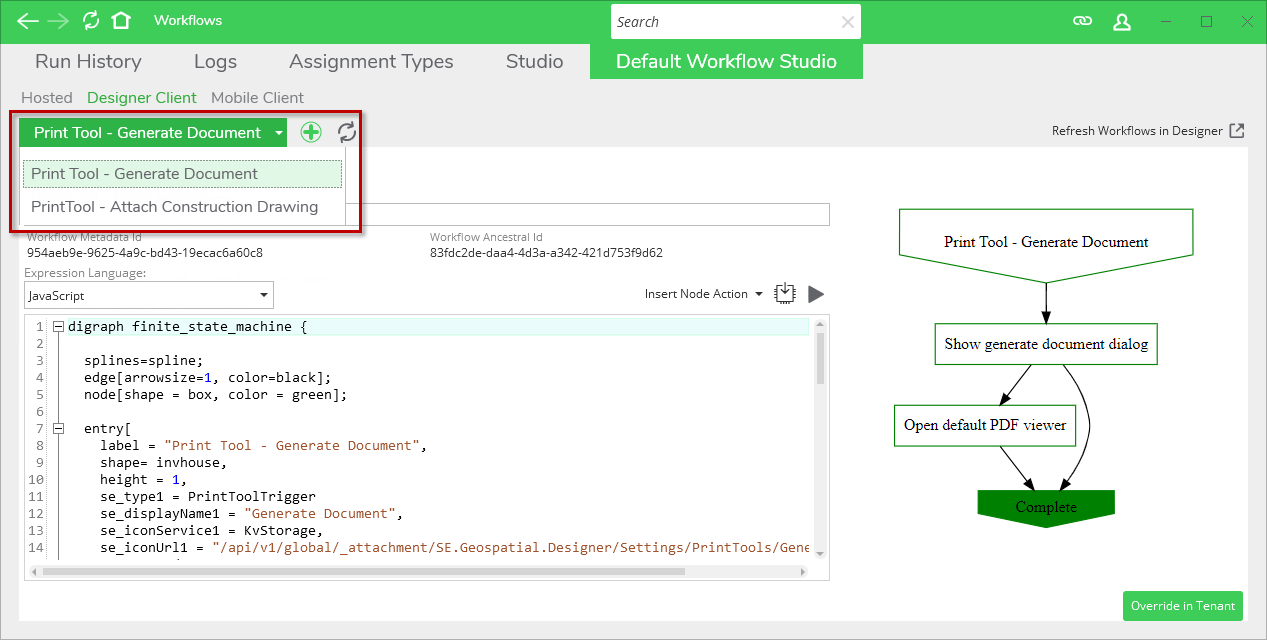Collapse entry block at line 7
Screen dimensions: 1267x640
click(58, 428)
